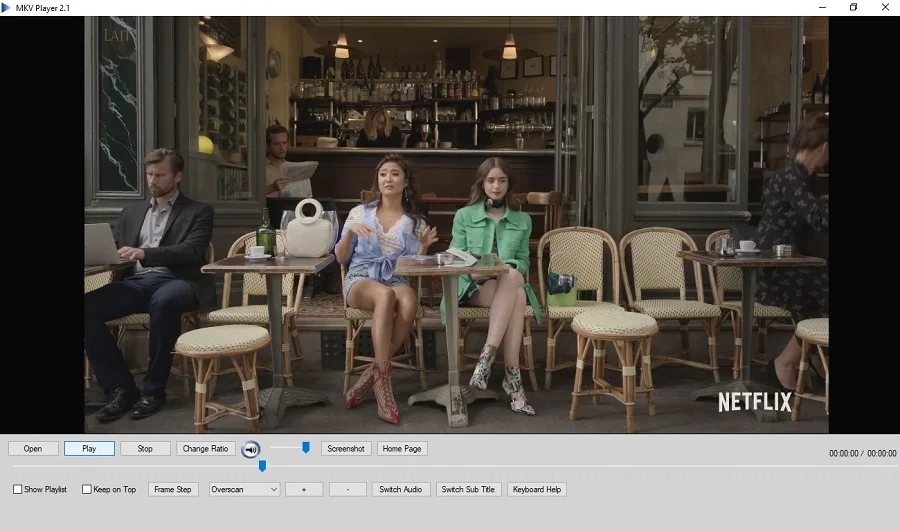
Task: Start playback with the Play button
Action: point(89,449)
